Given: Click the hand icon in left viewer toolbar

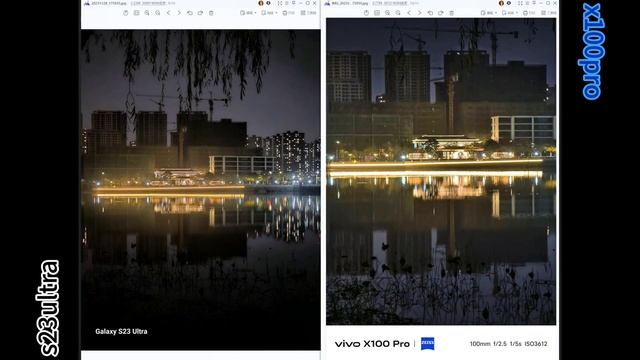Looking at the screenshot, I should (126, 13).
